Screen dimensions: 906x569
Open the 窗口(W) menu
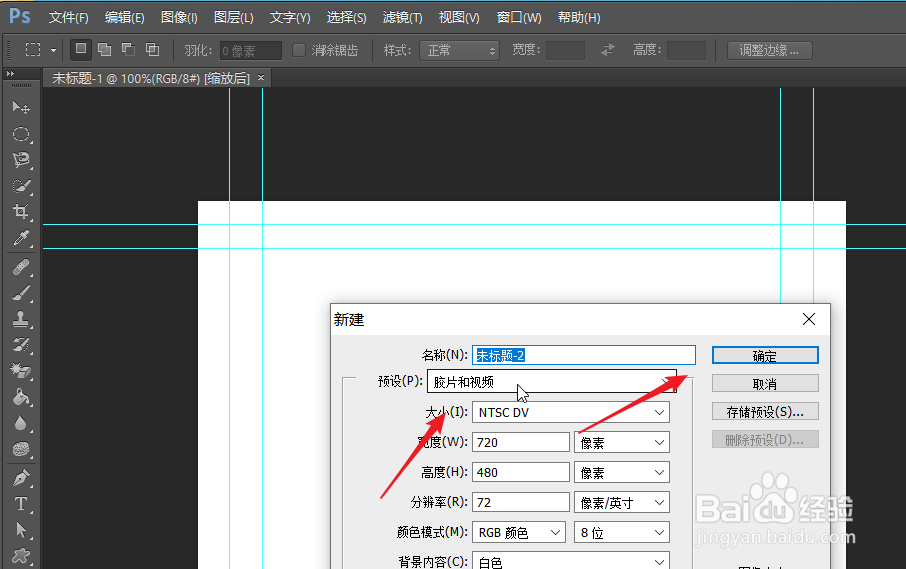(x=519, y=18)
